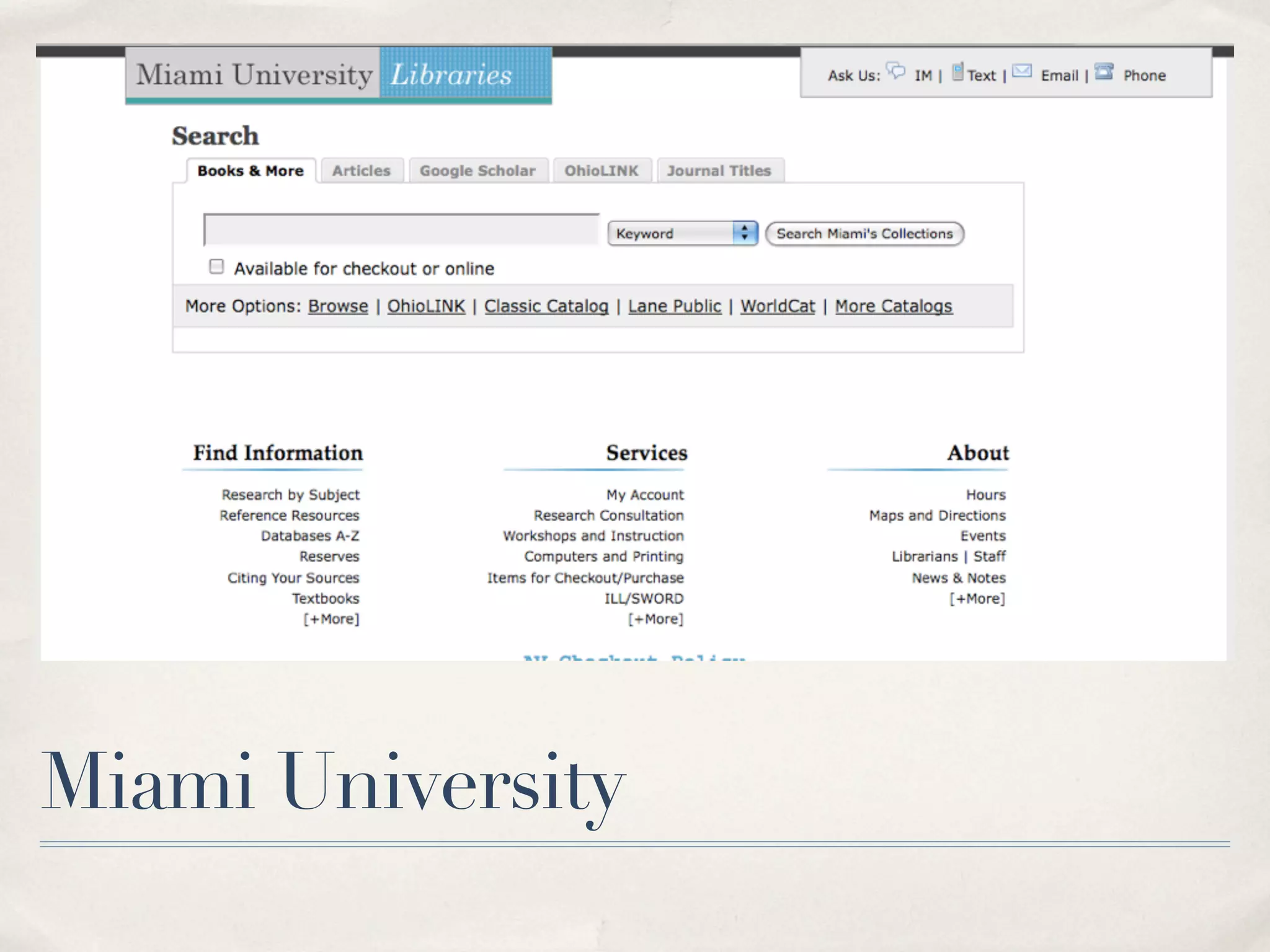This screenshot has width=1270, height=952.
Task: Open ILL/SWORD link
Action: pyautogui.click(x=644, y=599)
